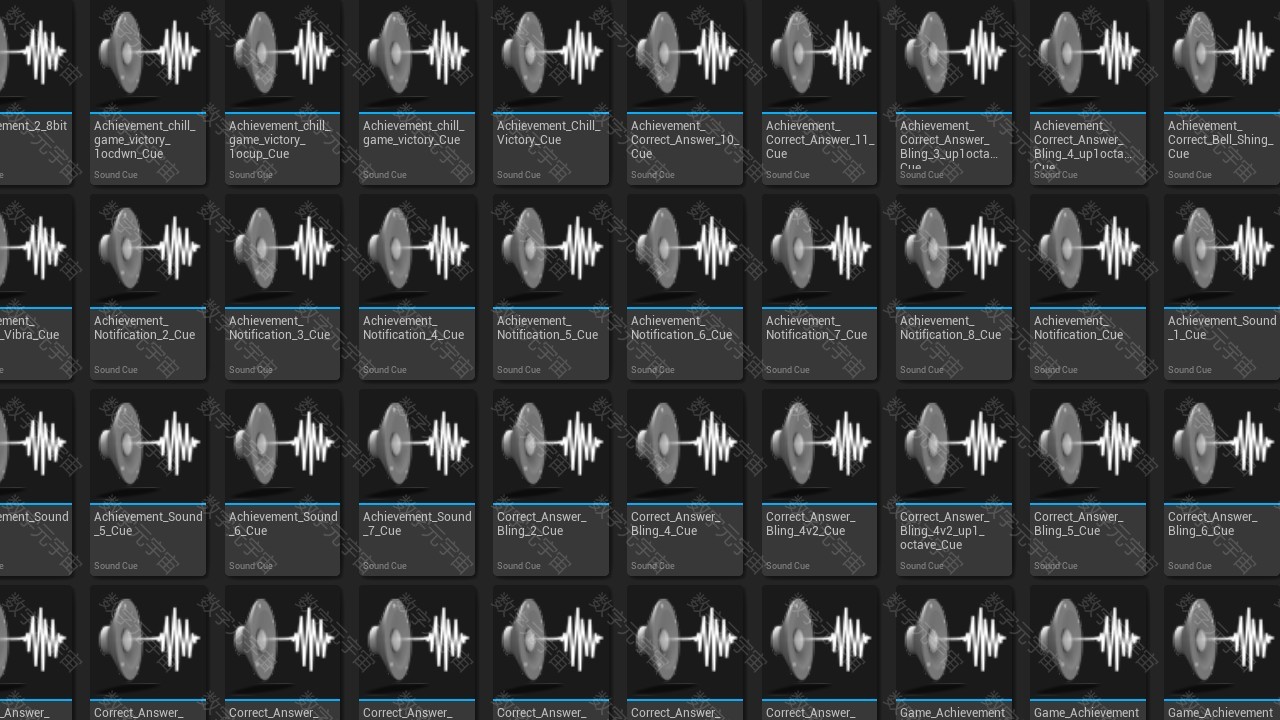
Task: Select Achievement_chill_game_victory_Cue sound cue icon
Action: 416,54
